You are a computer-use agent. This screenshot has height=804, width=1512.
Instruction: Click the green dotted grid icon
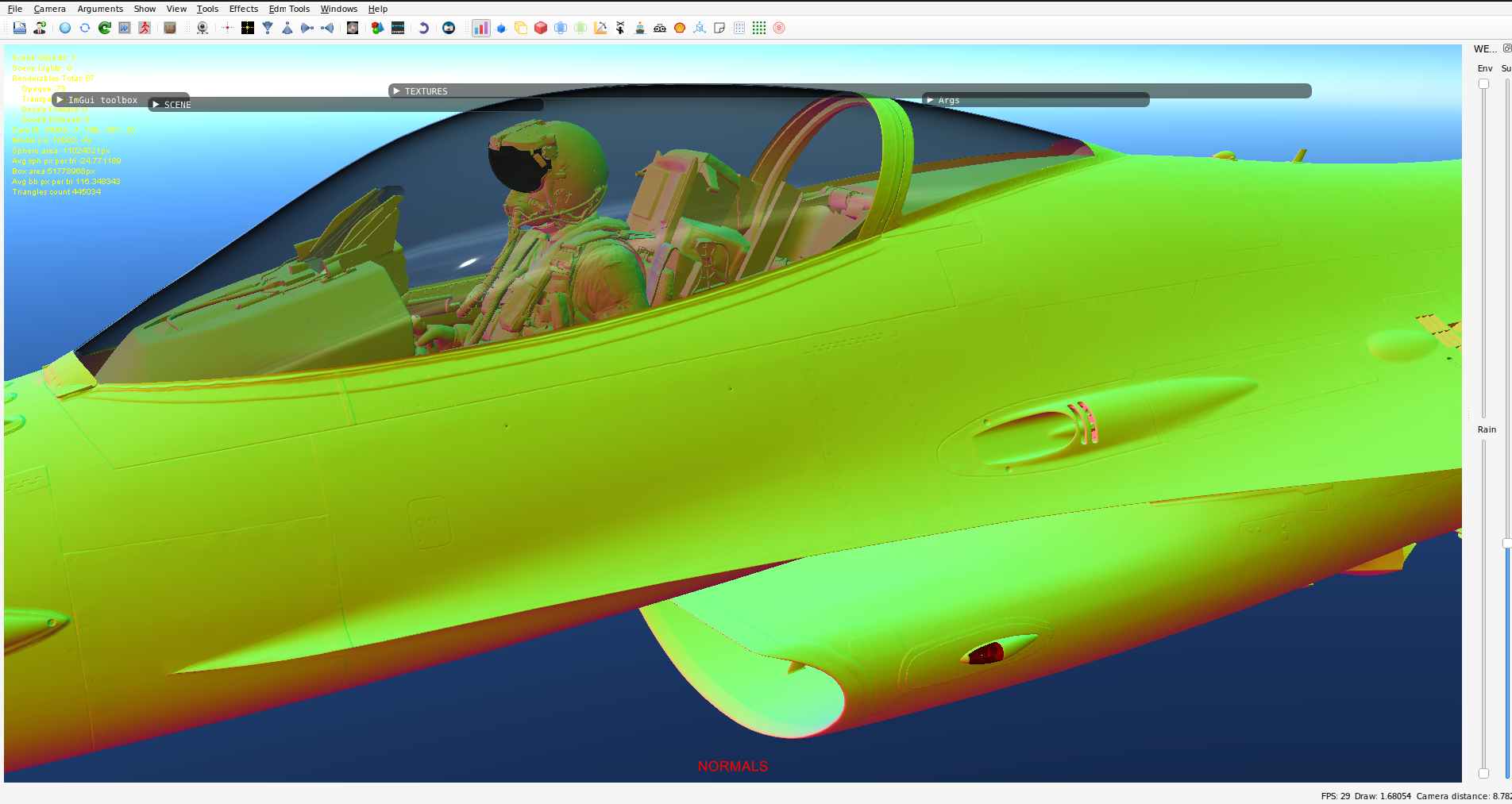[x=759, y=28]
